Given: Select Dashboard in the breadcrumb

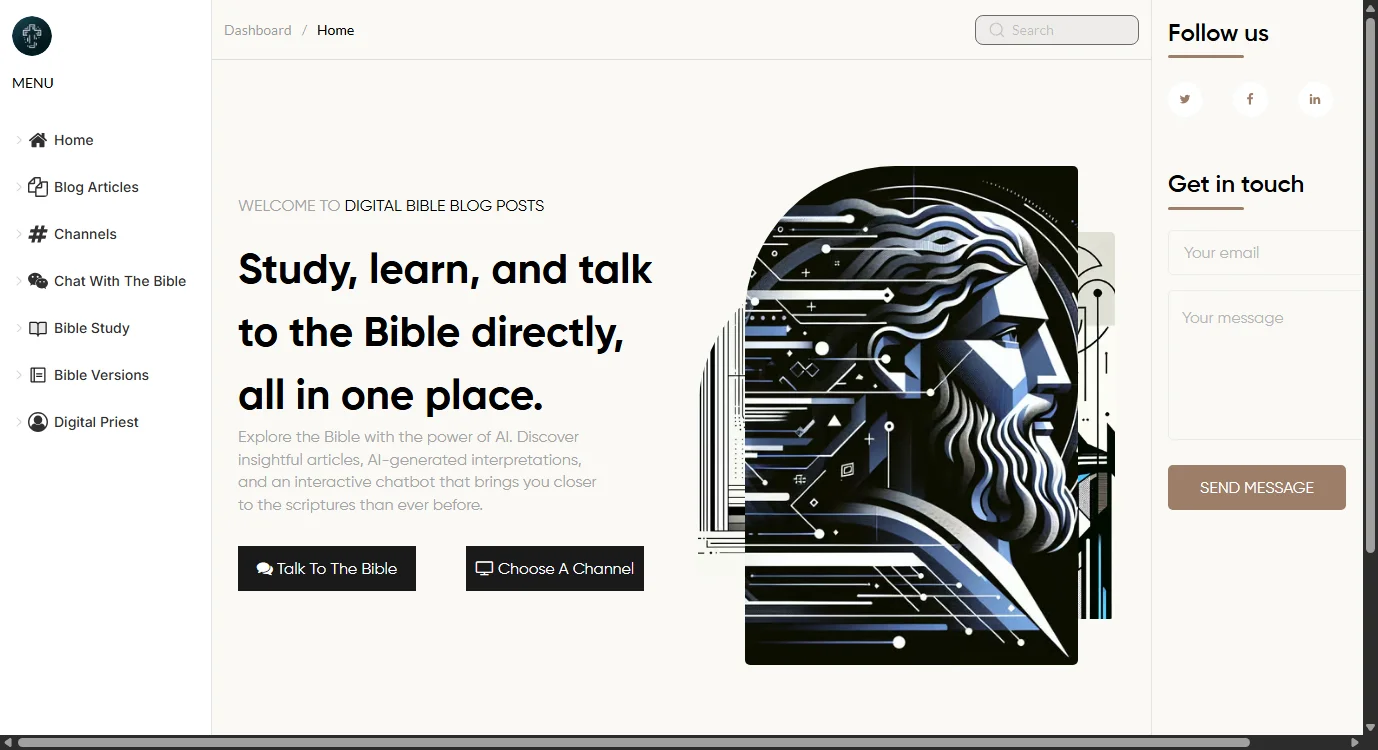Looking at the screenshot, I should pyautogui.click(x=257, y=30).
